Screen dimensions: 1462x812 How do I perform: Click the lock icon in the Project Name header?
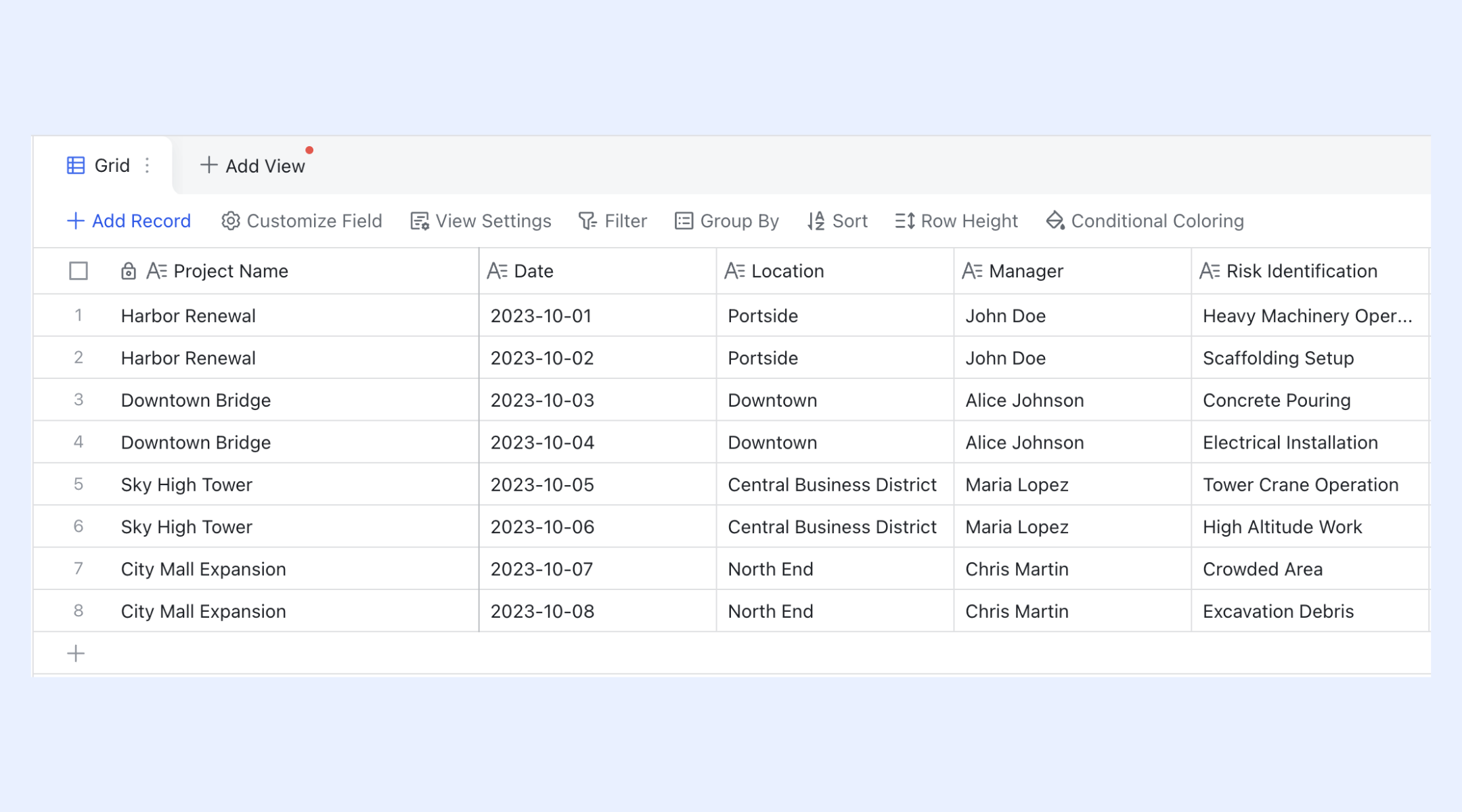(x=128, y=271)
